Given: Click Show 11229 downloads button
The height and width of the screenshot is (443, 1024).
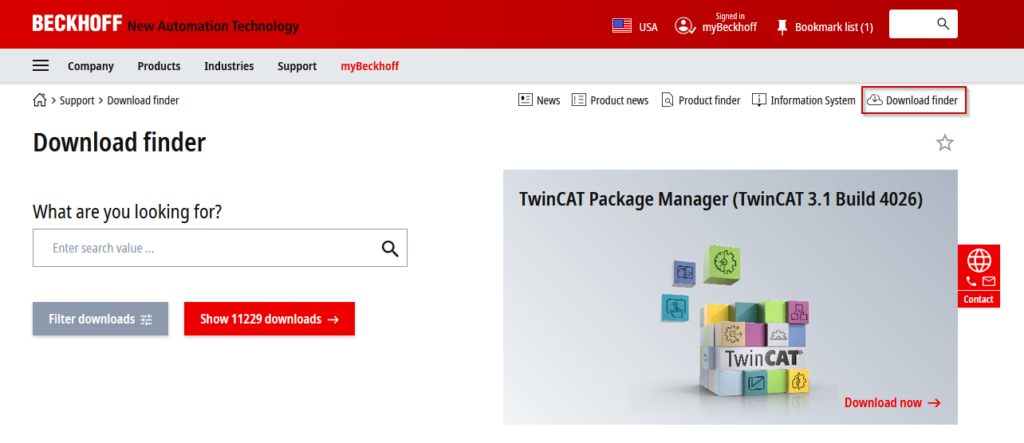Looking at the screenshot, I should pyautogui.click(x=269, y=319).
